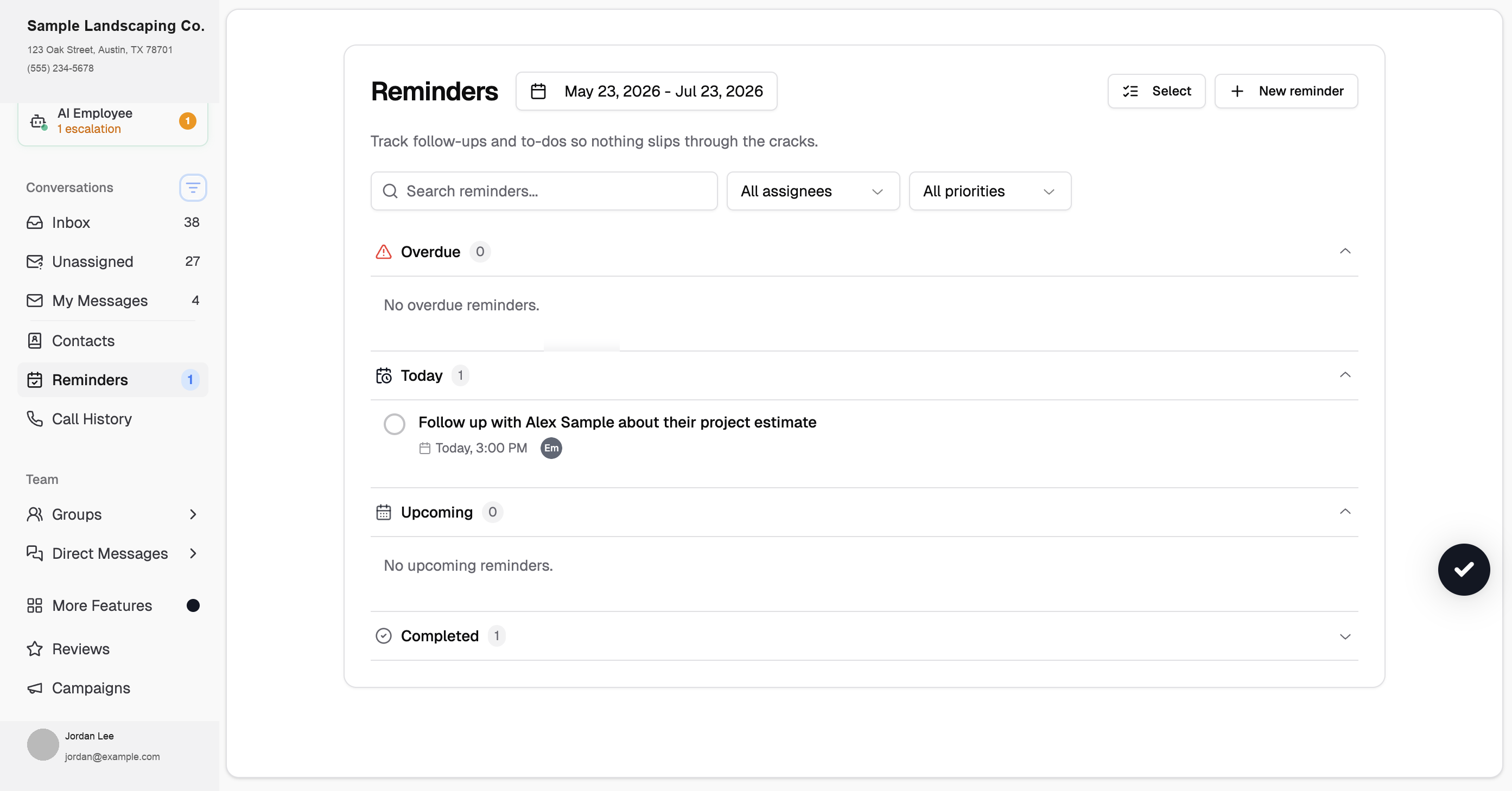Expand the Completed section chevron

coord(1345,637)
